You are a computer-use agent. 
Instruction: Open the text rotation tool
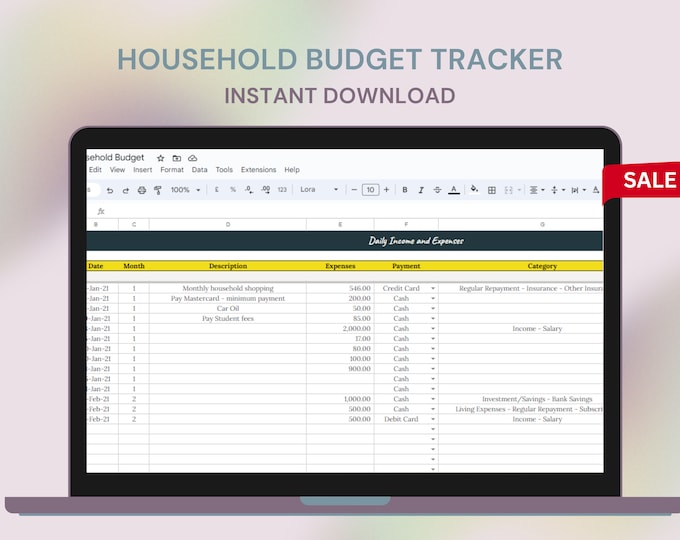596,190
